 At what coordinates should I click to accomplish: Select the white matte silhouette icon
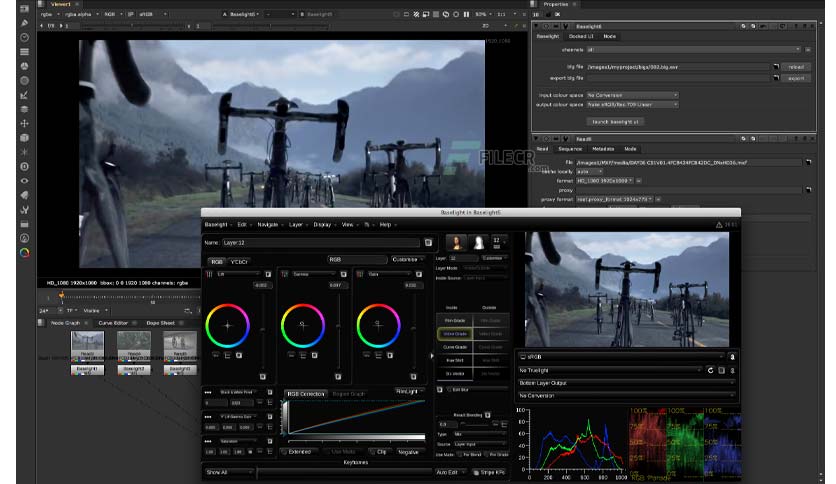click(x=479, y=243)
